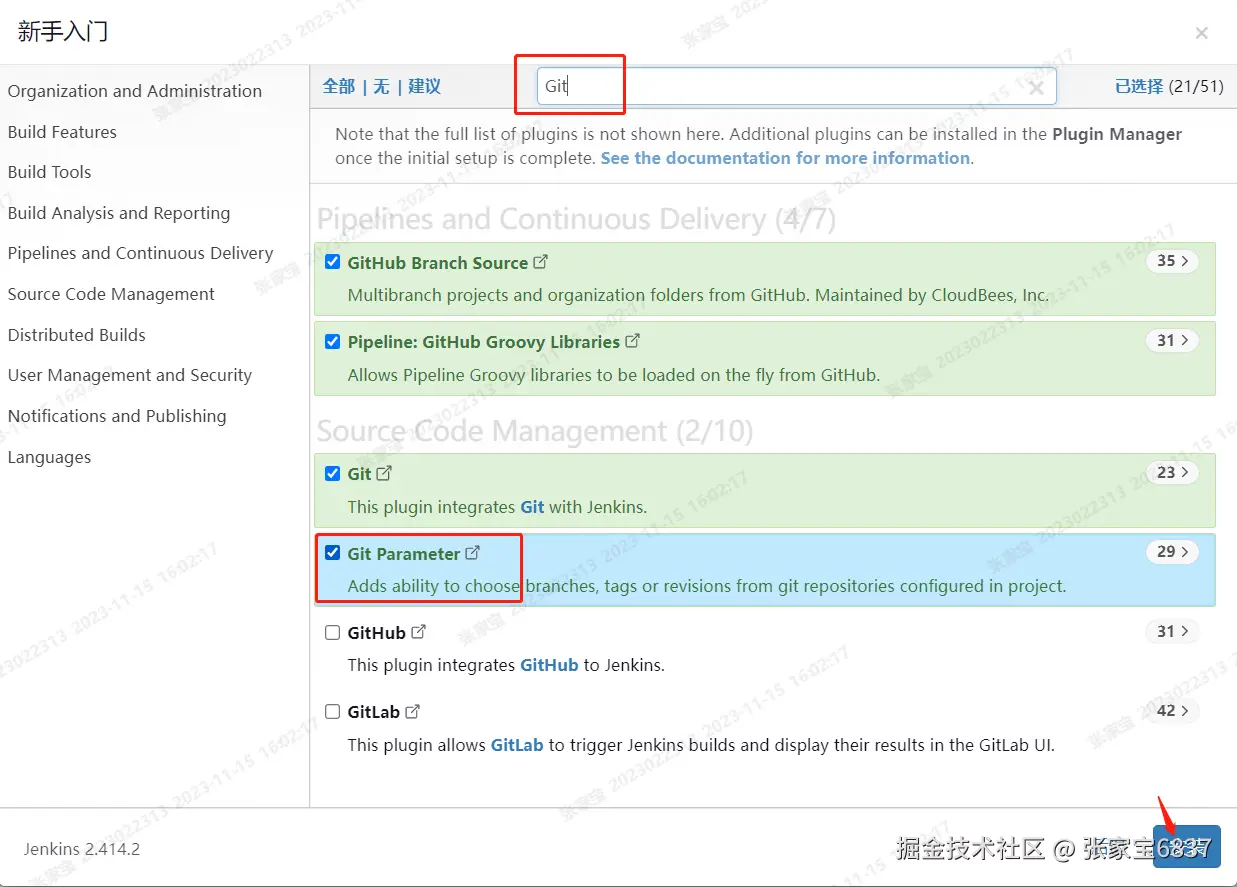Open Git plugin external link icon
The image size is (1237, 887).
[384, 473]
